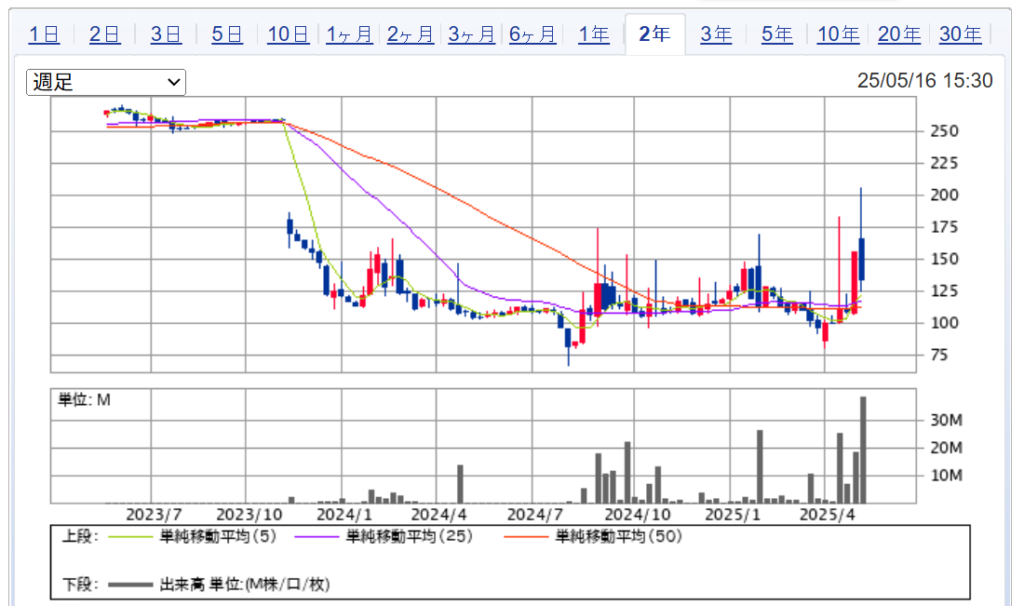Select the 3日 time range tab

coord(166,34)
